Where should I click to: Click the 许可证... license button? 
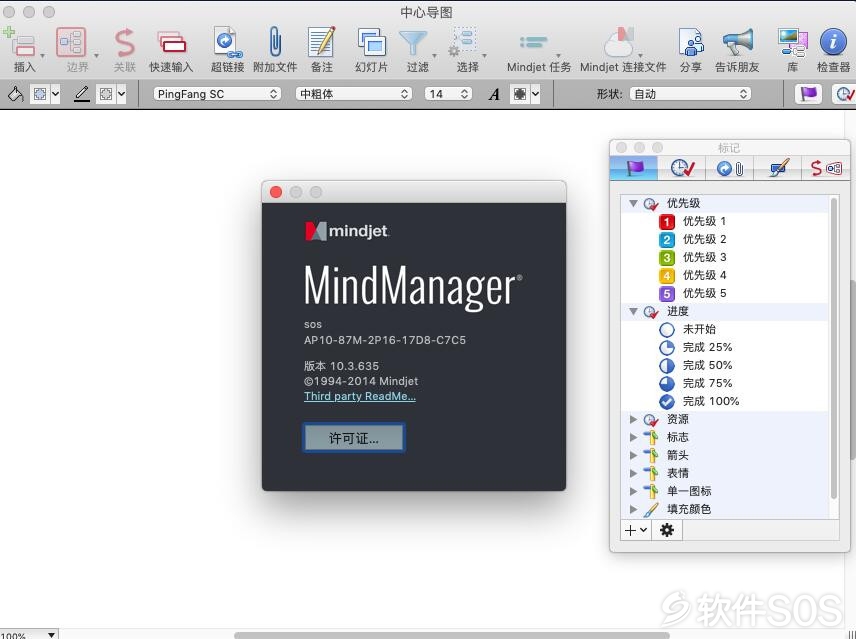(354, 438)
